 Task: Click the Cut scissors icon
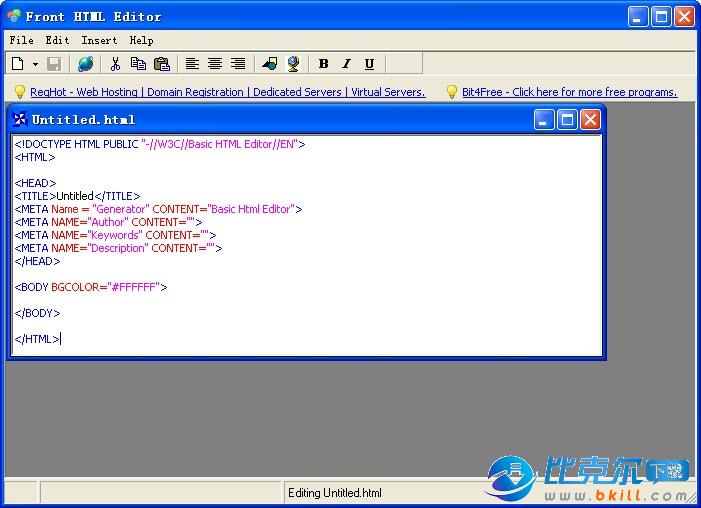coord(115,64)
